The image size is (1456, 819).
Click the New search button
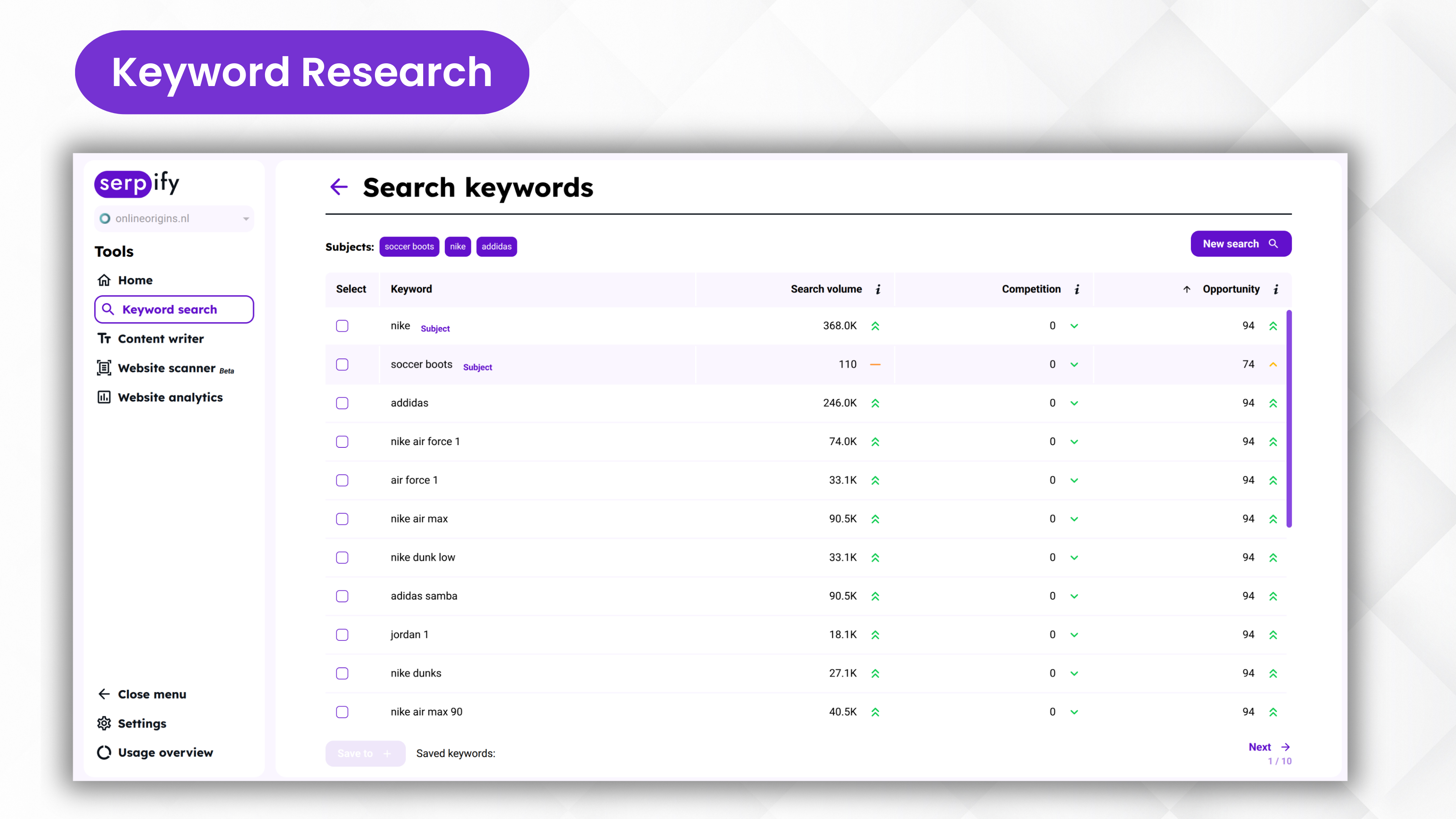1241,243
